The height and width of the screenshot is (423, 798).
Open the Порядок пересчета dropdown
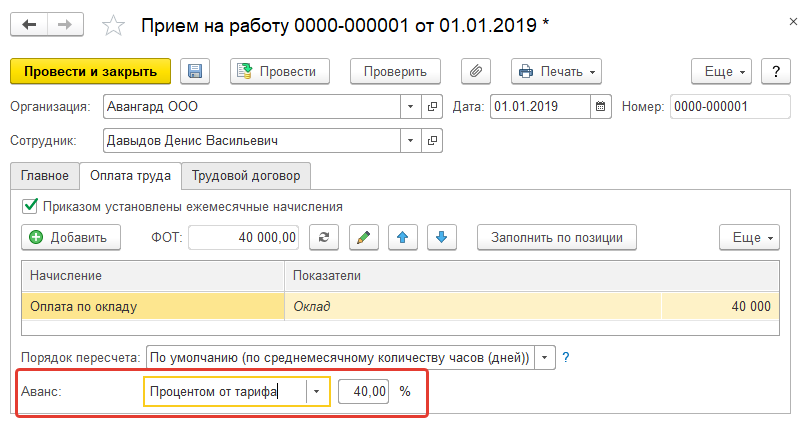pyautogui.click(x=545, y=357)
